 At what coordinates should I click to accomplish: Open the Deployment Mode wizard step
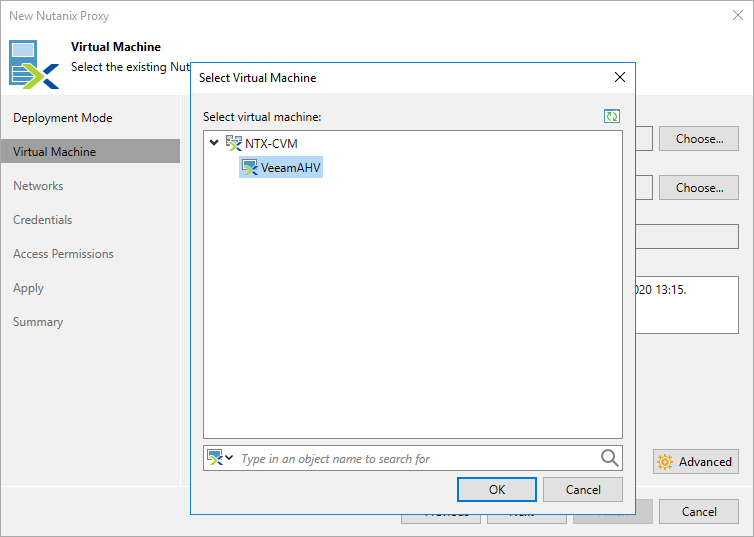63,118
